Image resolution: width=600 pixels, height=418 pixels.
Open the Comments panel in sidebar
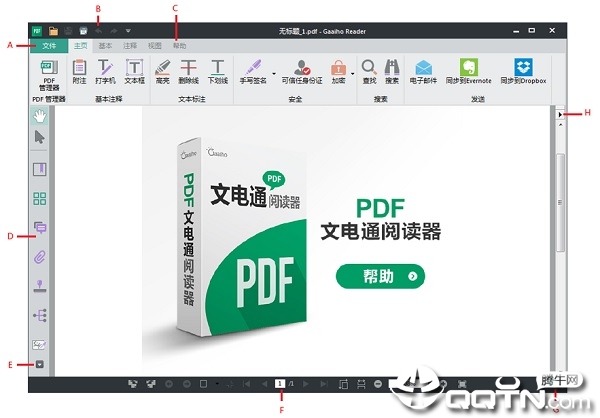40,228
